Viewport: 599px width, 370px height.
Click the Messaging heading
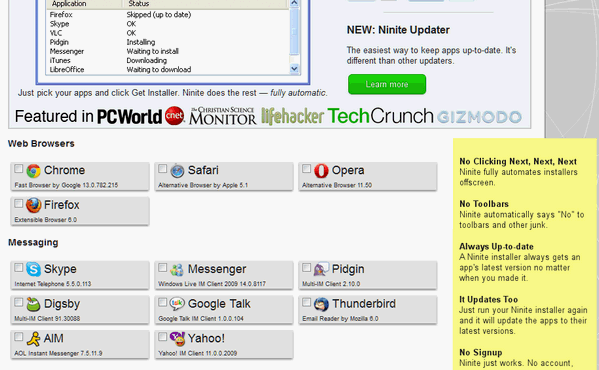click(33, 242)
